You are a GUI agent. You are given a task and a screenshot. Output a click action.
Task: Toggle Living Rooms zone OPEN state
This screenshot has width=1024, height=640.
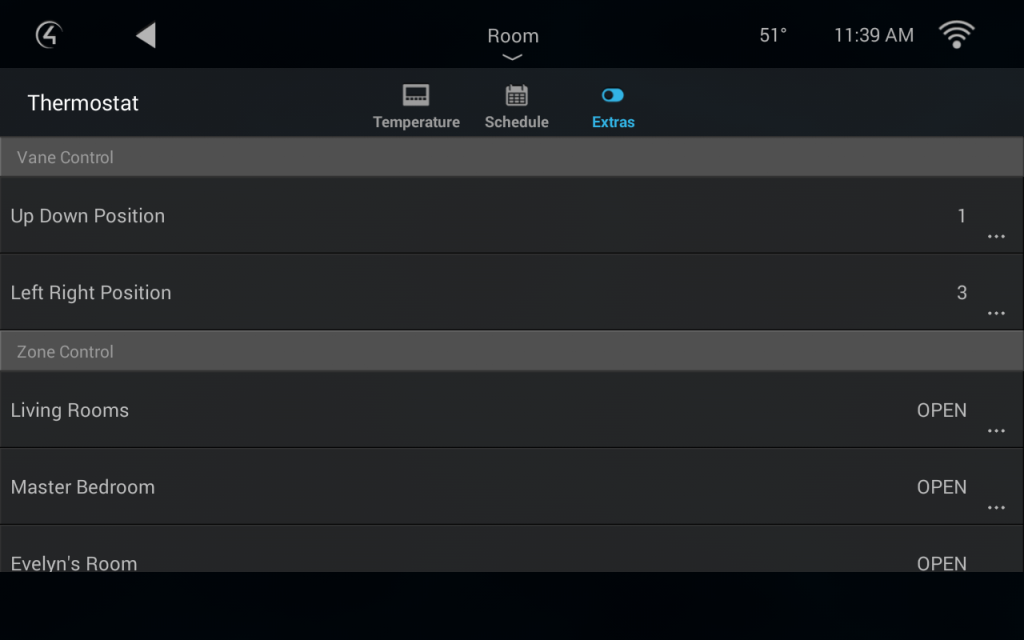(941, 410)
